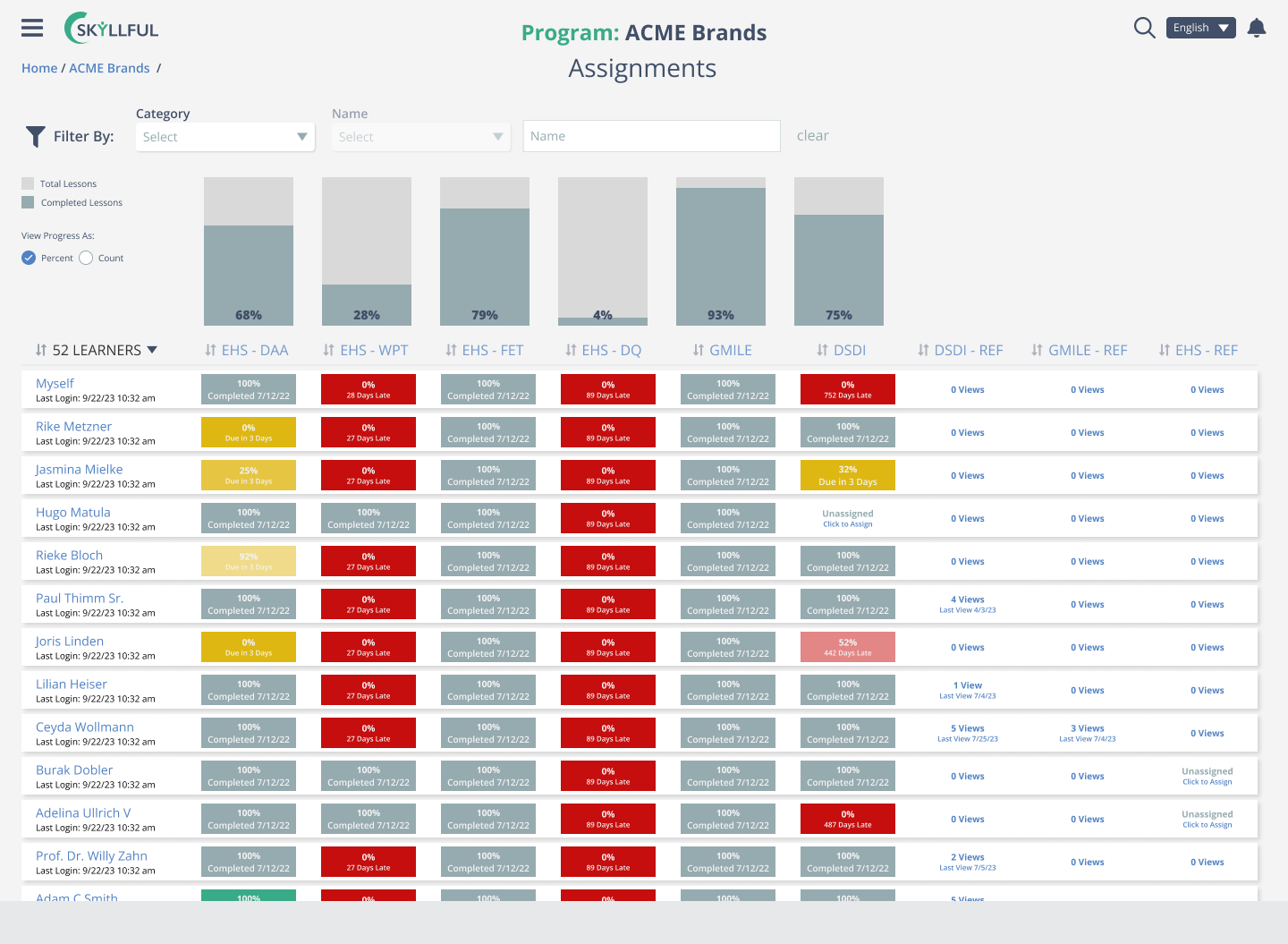Click the EHS - FET 79% progress bar
Image resolution: width=1288 pixels, height=944 pixels.
485,268
